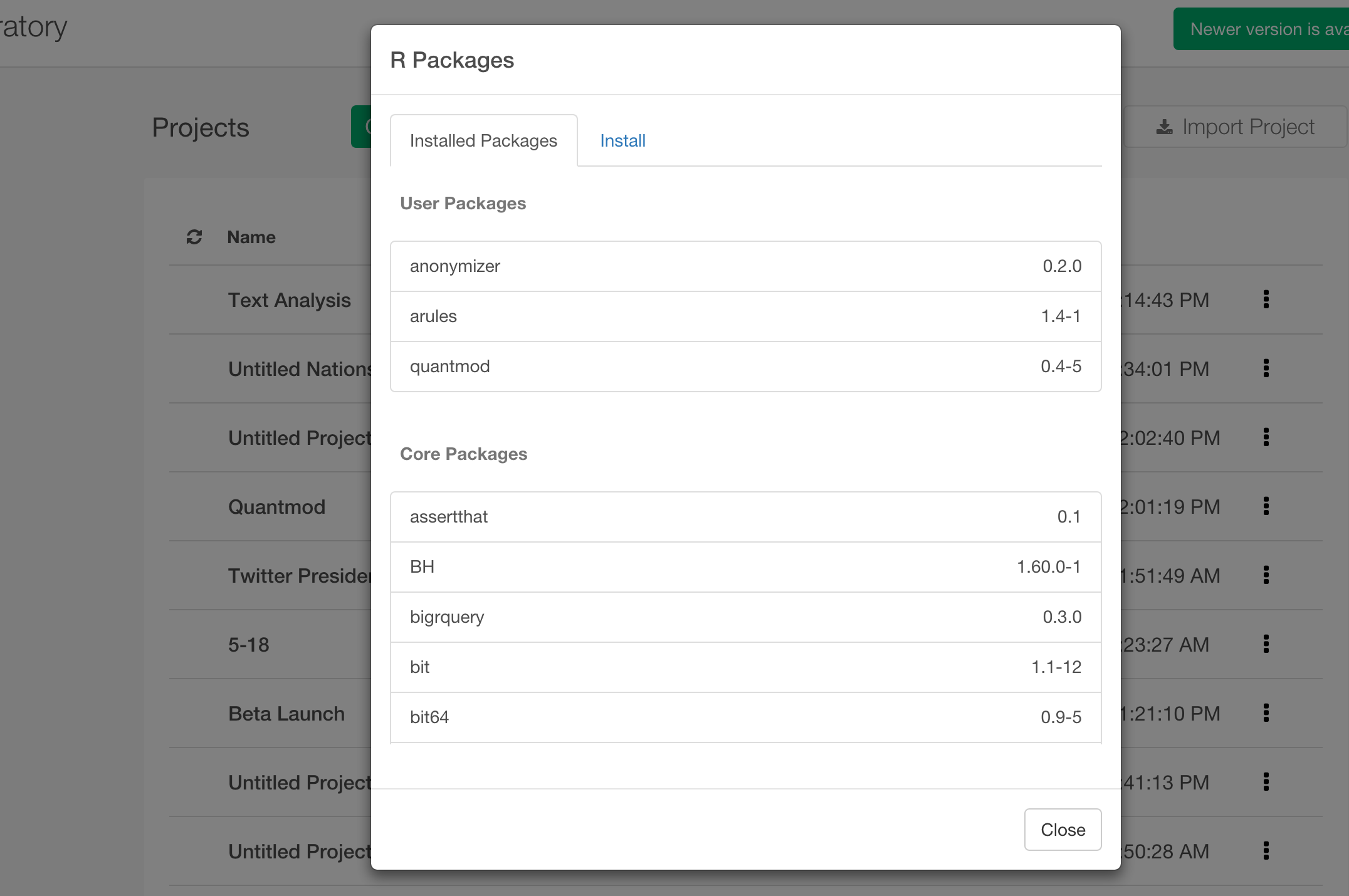Screen dimensions: 1349x896
Task: Click the download icon on Import Project
Action: coord(1165,127)
